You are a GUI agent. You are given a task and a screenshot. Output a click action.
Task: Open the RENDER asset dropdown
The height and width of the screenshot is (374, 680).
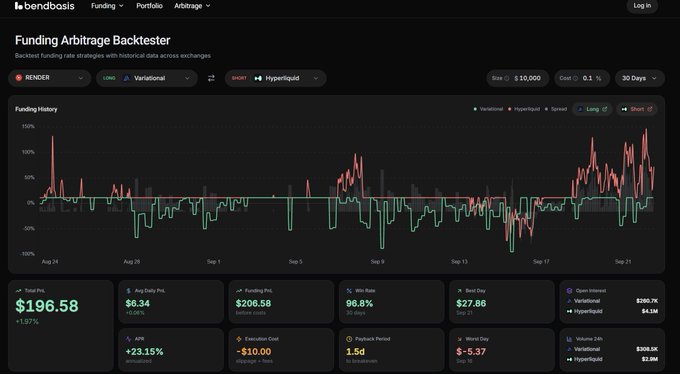(x=49, y=78)
